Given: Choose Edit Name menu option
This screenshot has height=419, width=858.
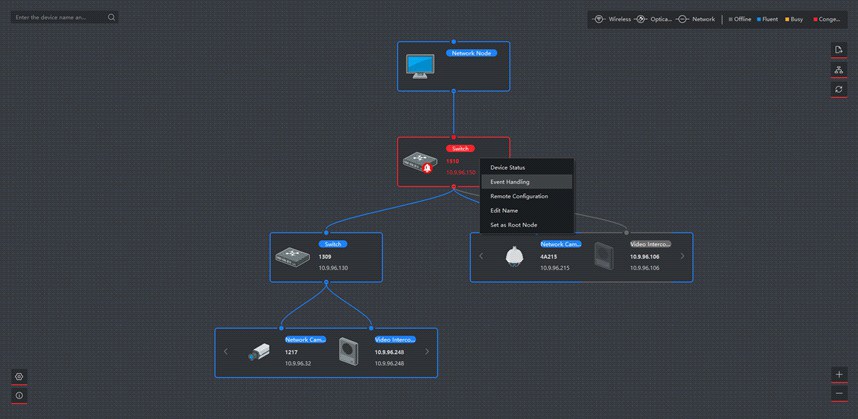Looking at the screenshot, I should point(504,210).
